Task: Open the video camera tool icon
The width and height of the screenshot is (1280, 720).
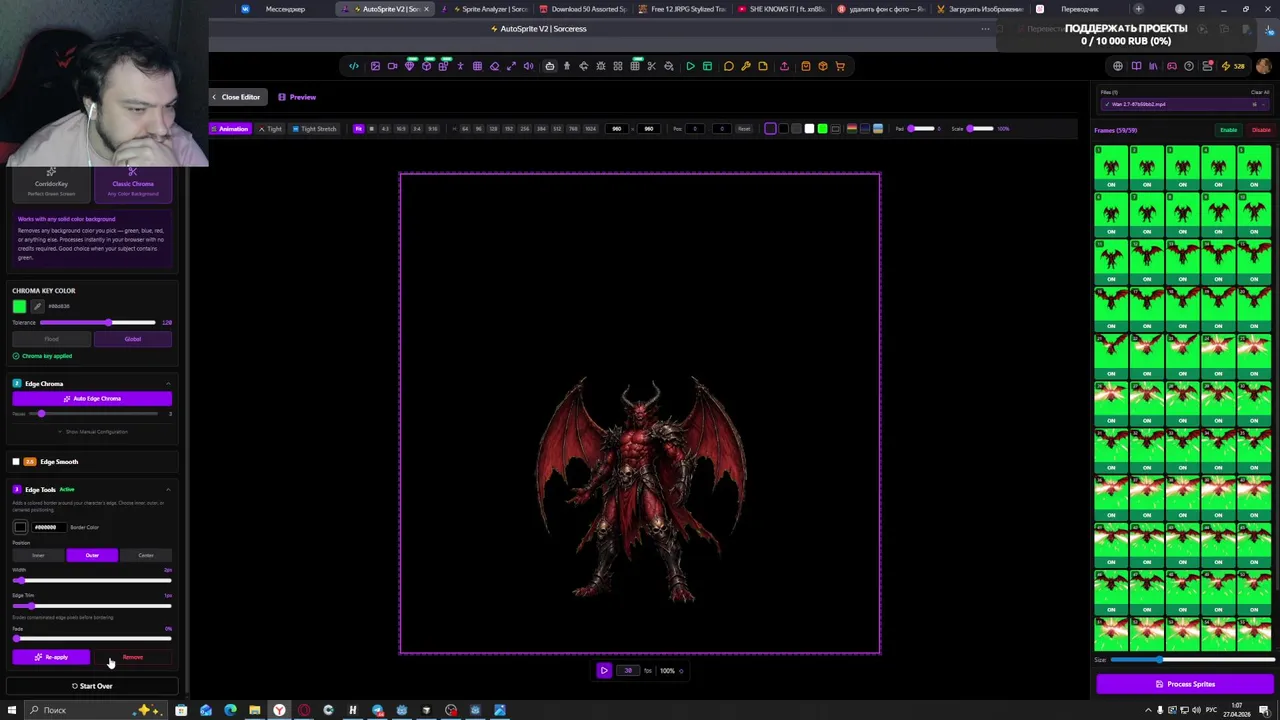Action: pyautogui.click(x=392, y=66)
